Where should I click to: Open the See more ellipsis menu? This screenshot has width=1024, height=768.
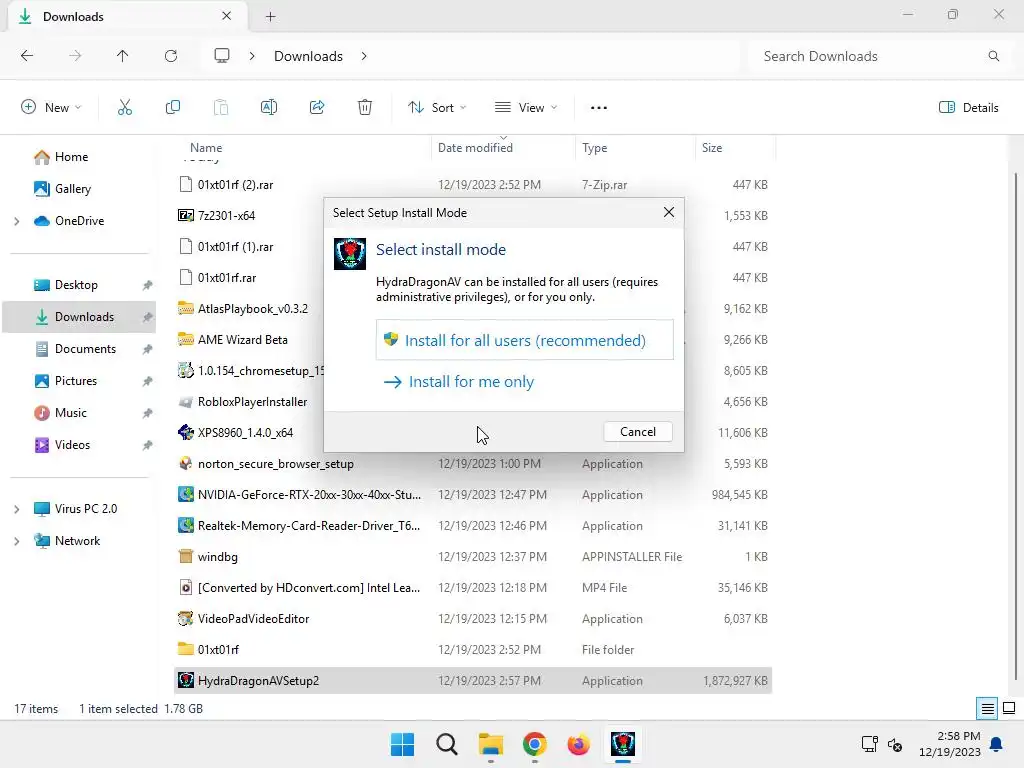point(599,108)
